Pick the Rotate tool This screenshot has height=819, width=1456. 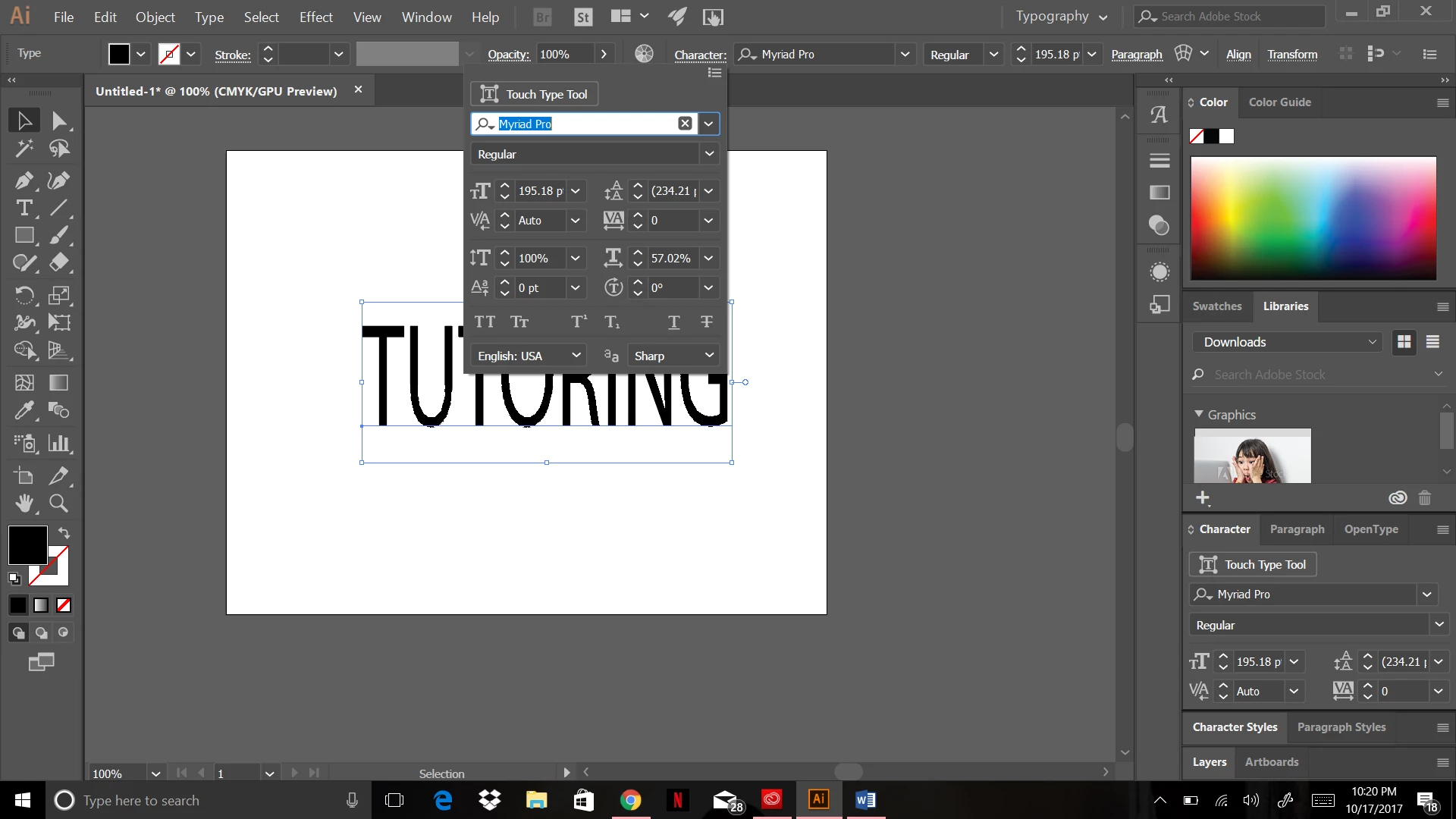(x=24, y=295)
